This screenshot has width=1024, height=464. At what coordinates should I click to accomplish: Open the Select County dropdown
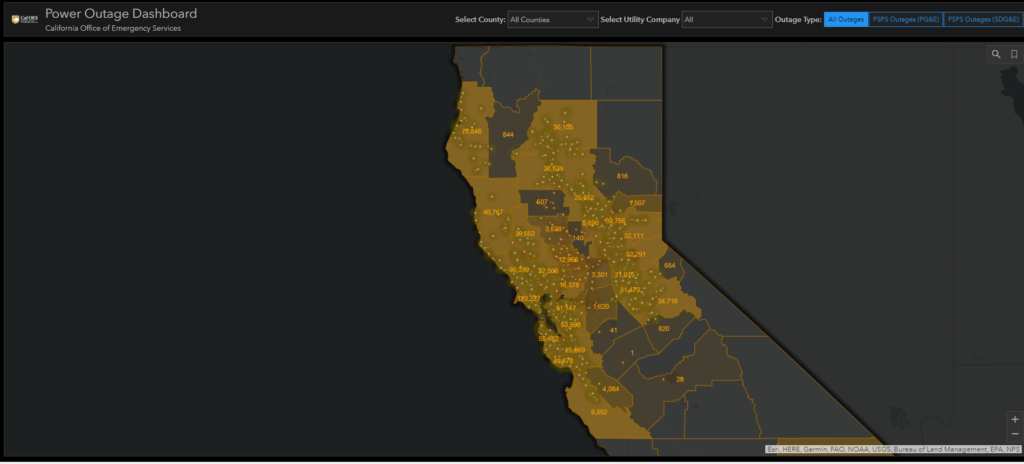552,19
